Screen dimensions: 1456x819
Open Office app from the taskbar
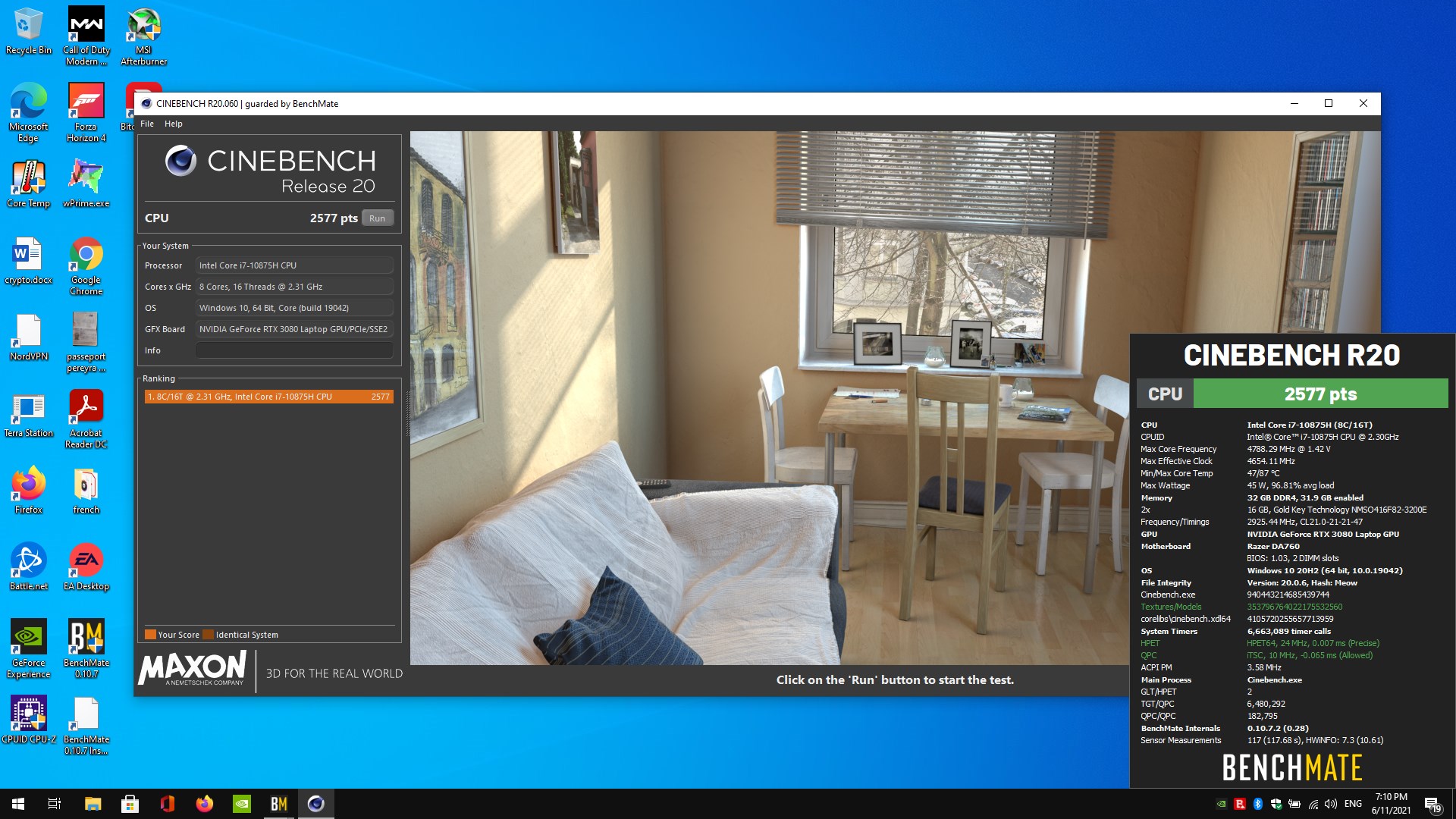click(x=167, y=804)
